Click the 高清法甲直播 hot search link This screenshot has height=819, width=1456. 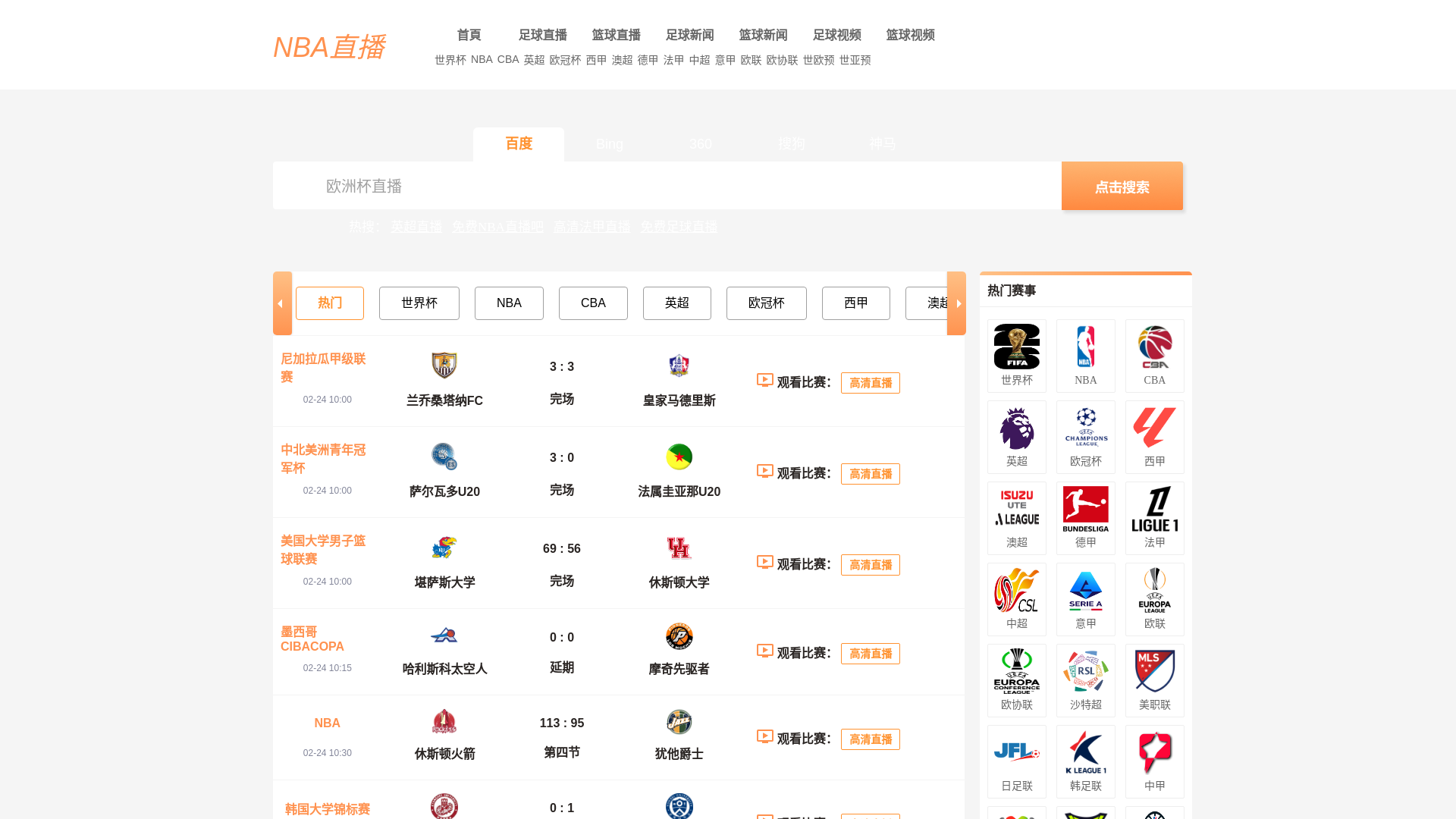click(x=591, y=227)
